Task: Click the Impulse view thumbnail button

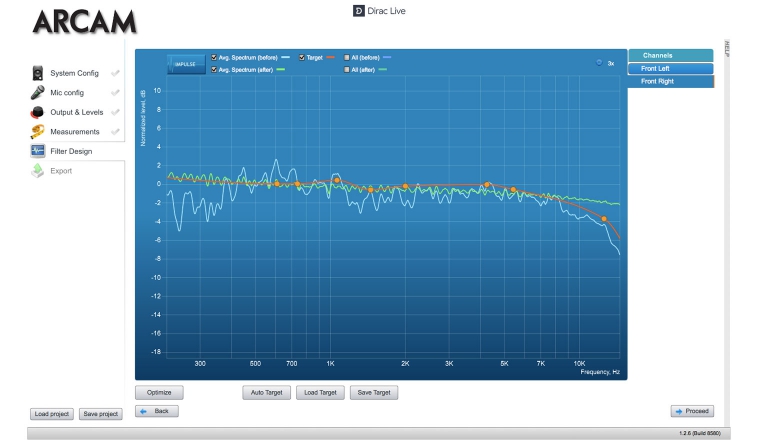Action: tap(185, 63)
